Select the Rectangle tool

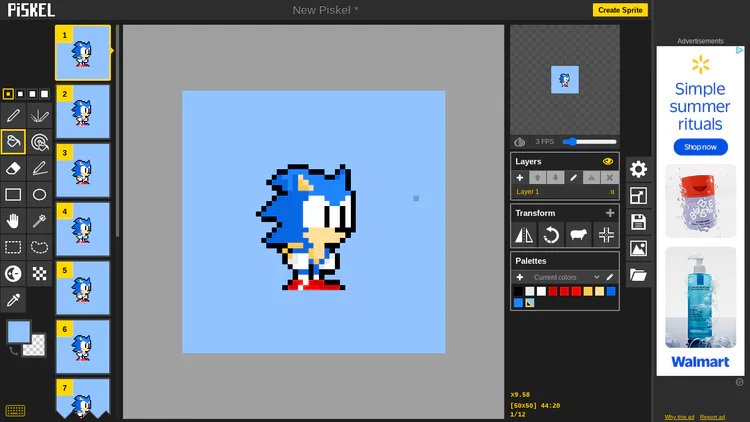(13, 194)
